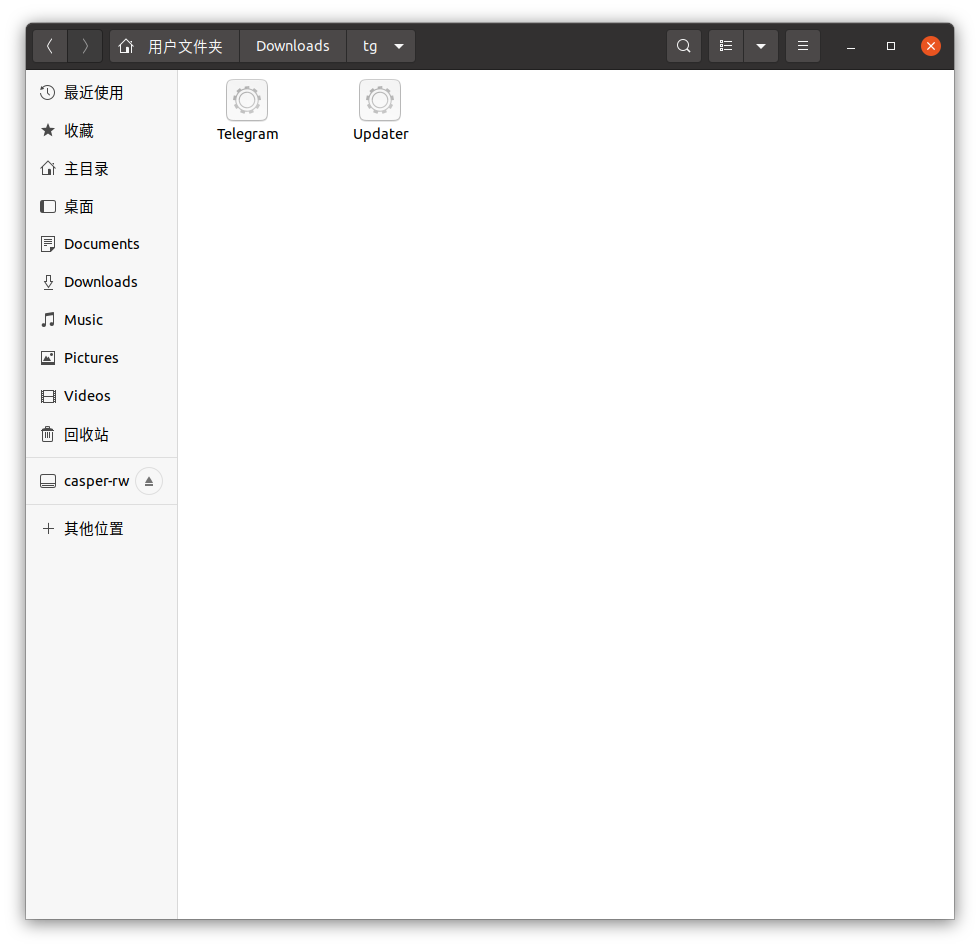Viewport: 980px width, 948px height.
Task: Click the Updater file name label
Action: (x=380, y=134)
